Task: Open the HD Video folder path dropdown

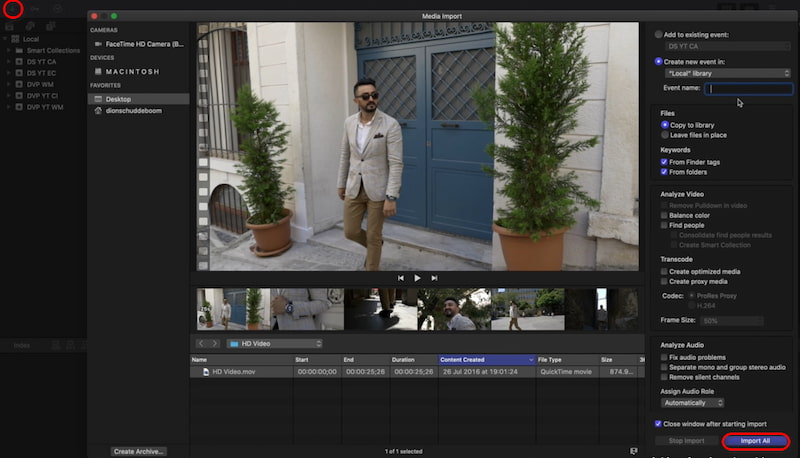Action: [276, 344]
